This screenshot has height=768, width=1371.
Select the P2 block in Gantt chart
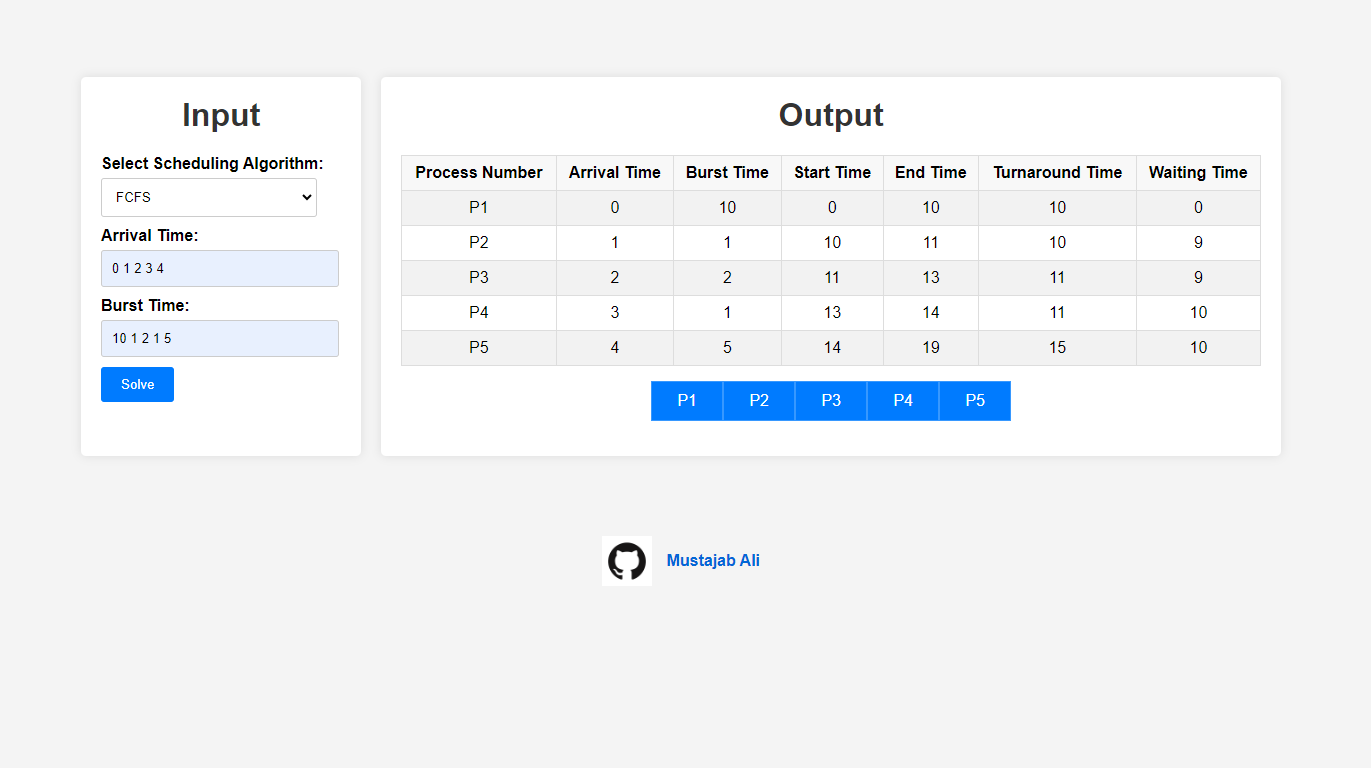tap(759, 401)
